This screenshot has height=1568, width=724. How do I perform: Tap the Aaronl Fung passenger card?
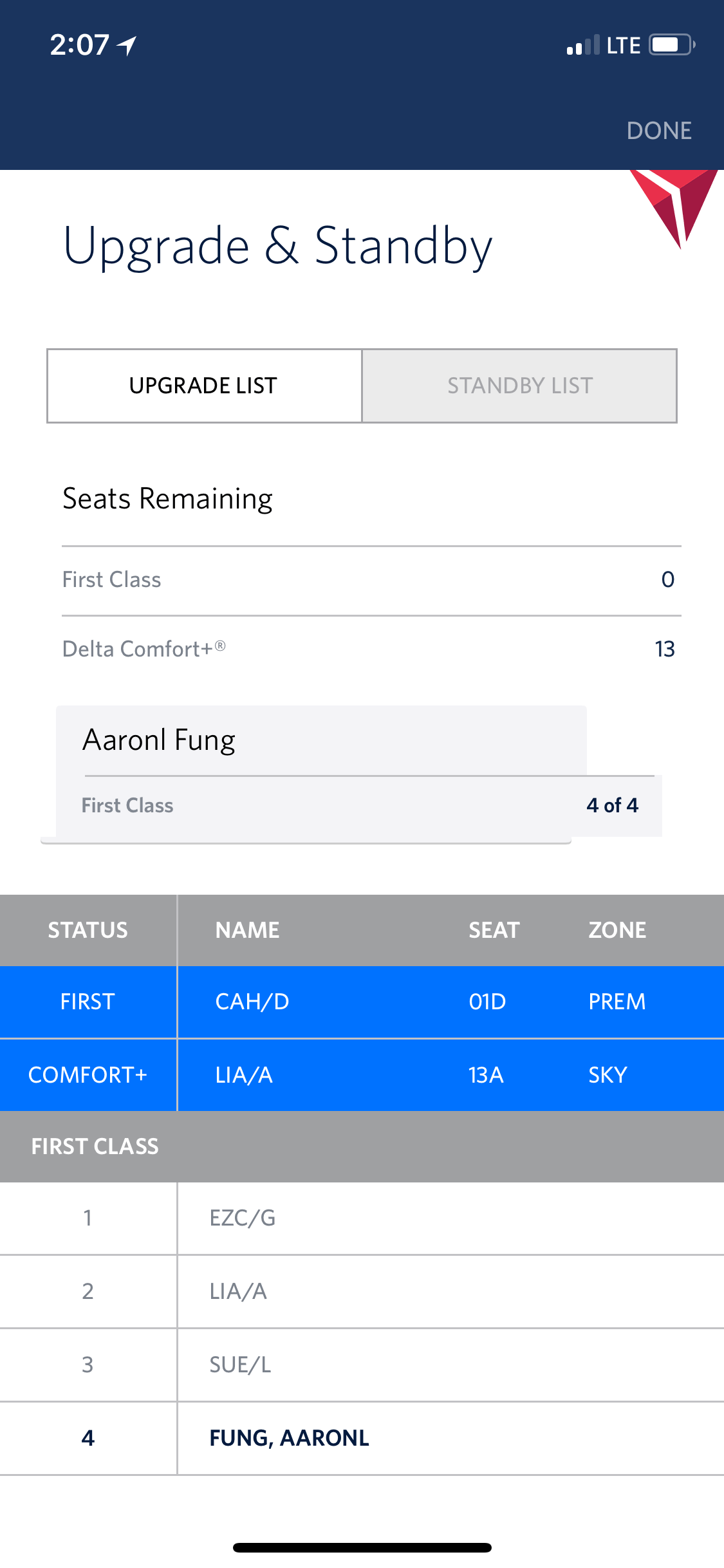point(322,772)
